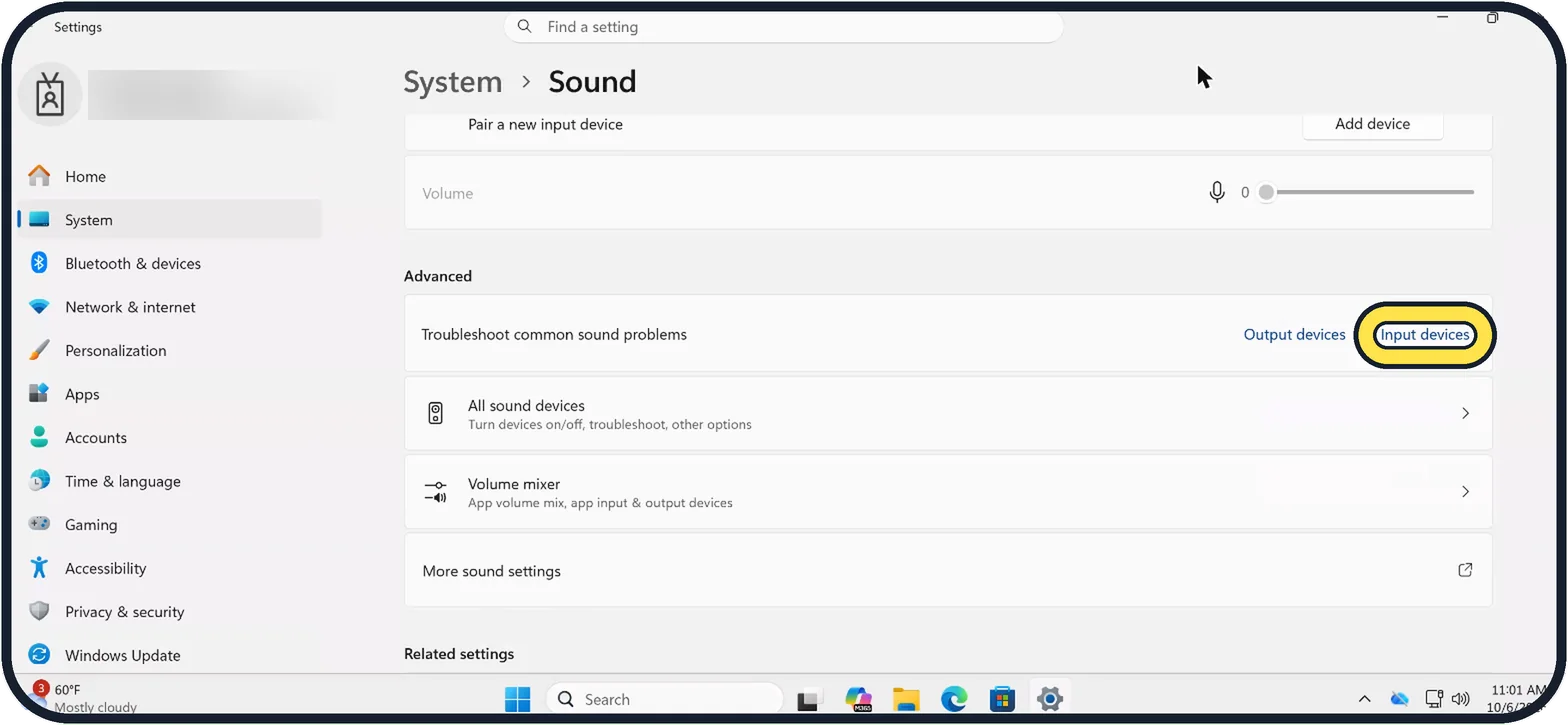Click the OneDrive cloud tray icon
The width and height of the screenshot is (1568, 725).
point(1400,699)
